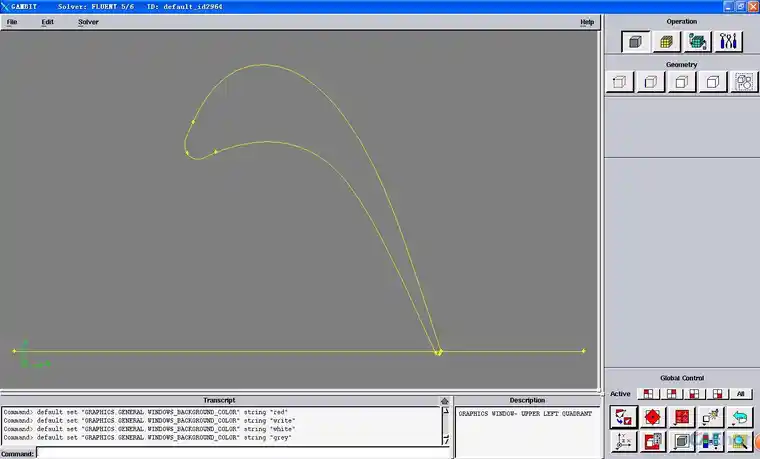760x459 pixels.
Task: Click "ID: default_id2964" in the title bar
Action: click(x=185, y=7)
